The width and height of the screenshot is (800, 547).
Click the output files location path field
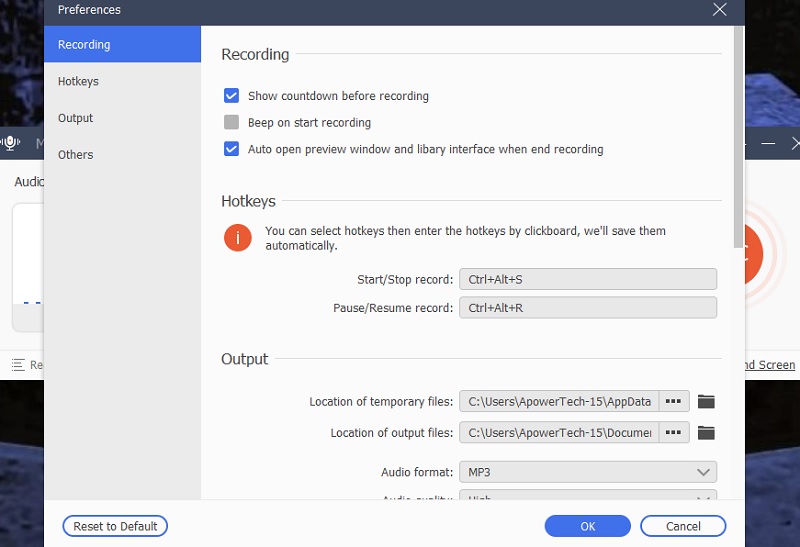pos(559,433)
